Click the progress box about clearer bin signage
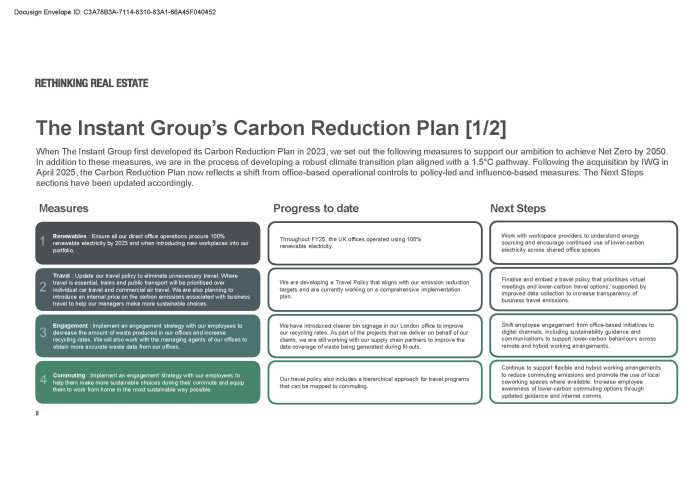Viewport: 700px width, 495px height. (375, 336)
